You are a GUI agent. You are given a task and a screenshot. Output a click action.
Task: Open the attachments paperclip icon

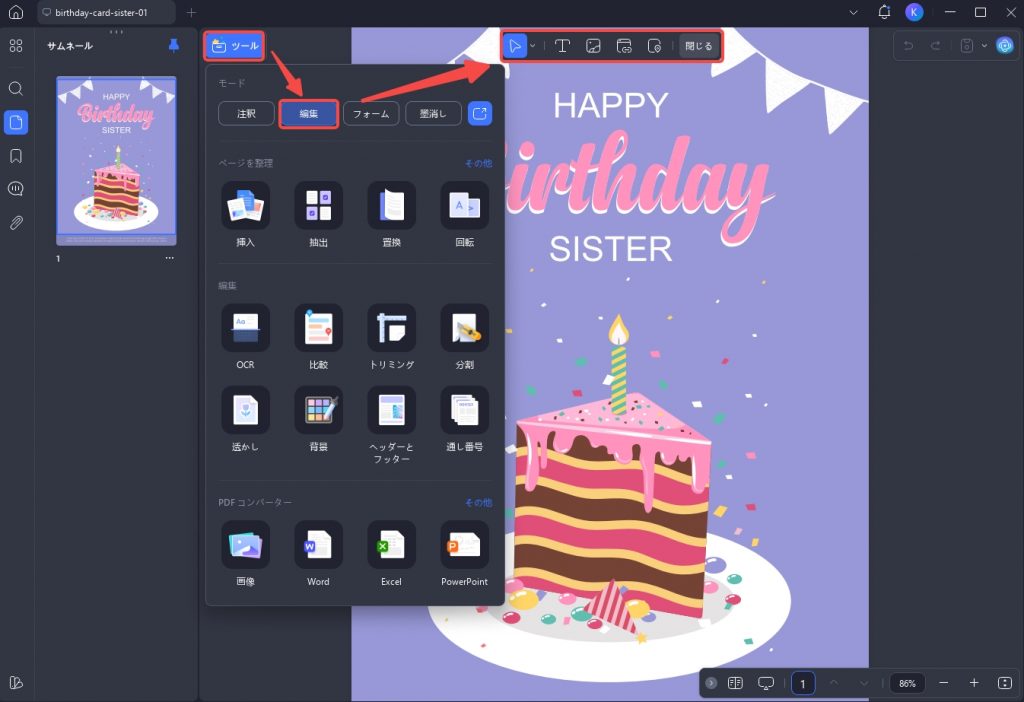tap(16, 223)
